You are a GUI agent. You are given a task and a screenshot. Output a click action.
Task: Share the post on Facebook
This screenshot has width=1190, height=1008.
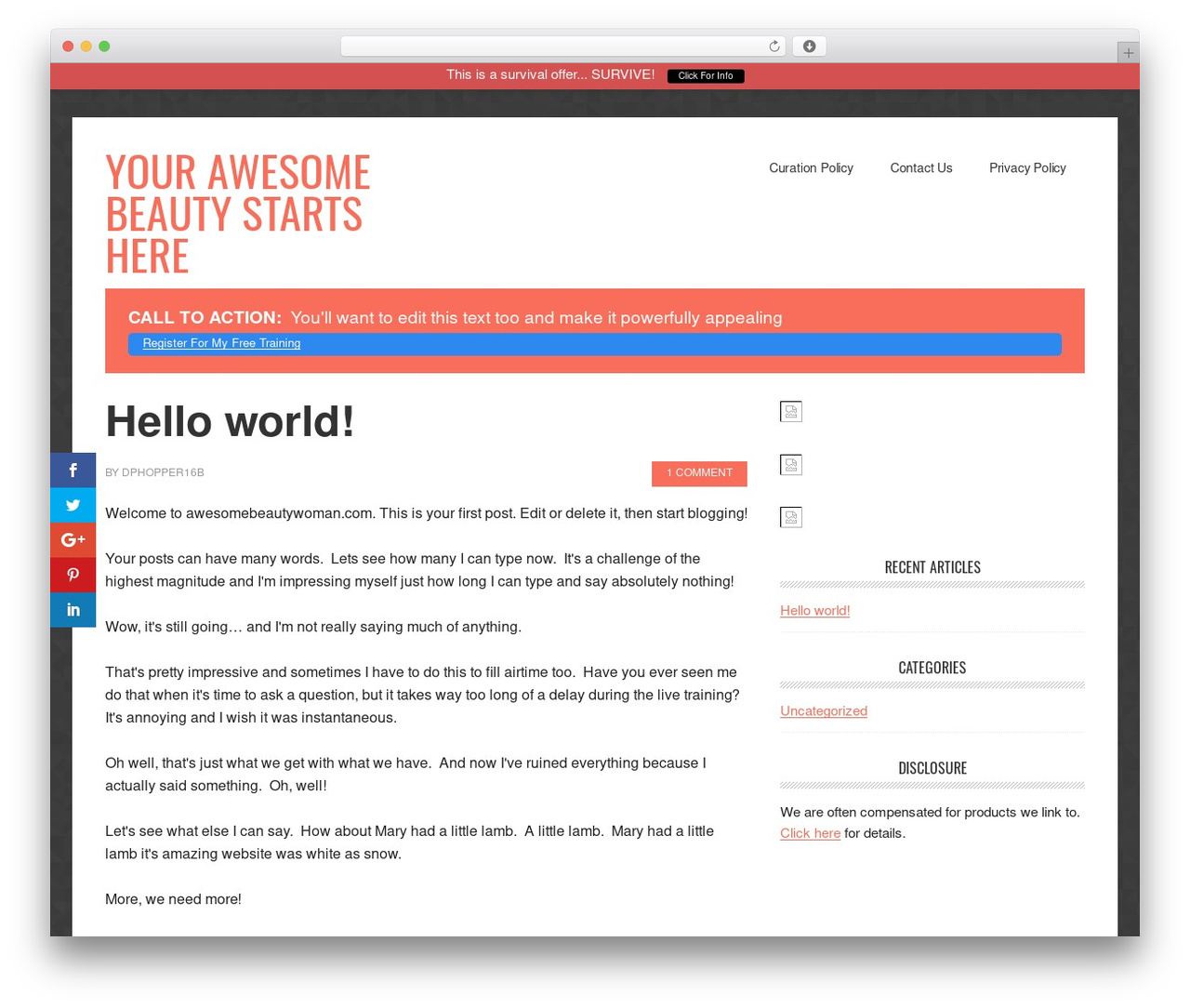point(73,471)
